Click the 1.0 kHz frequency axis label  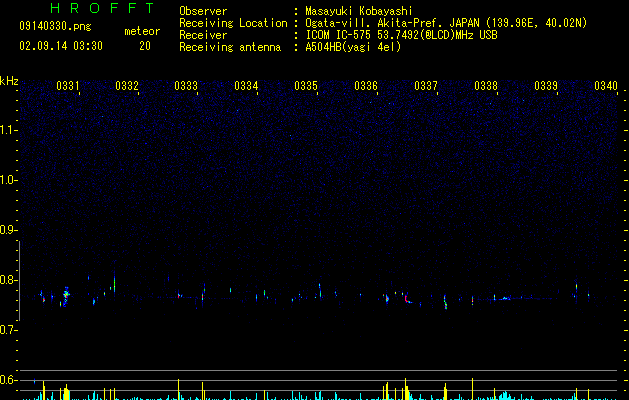[x=9, y=180]
